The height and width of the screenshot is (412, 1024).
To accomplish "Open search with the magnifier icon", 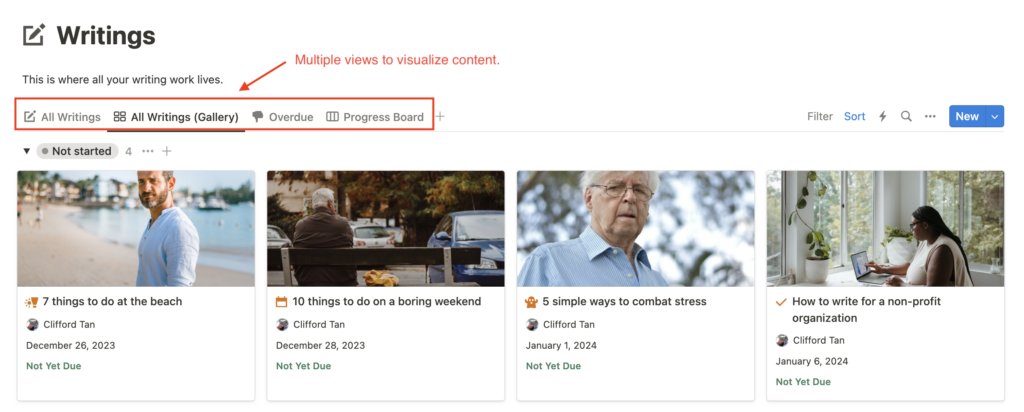I will pyautogui.click(x=906, y=117).
